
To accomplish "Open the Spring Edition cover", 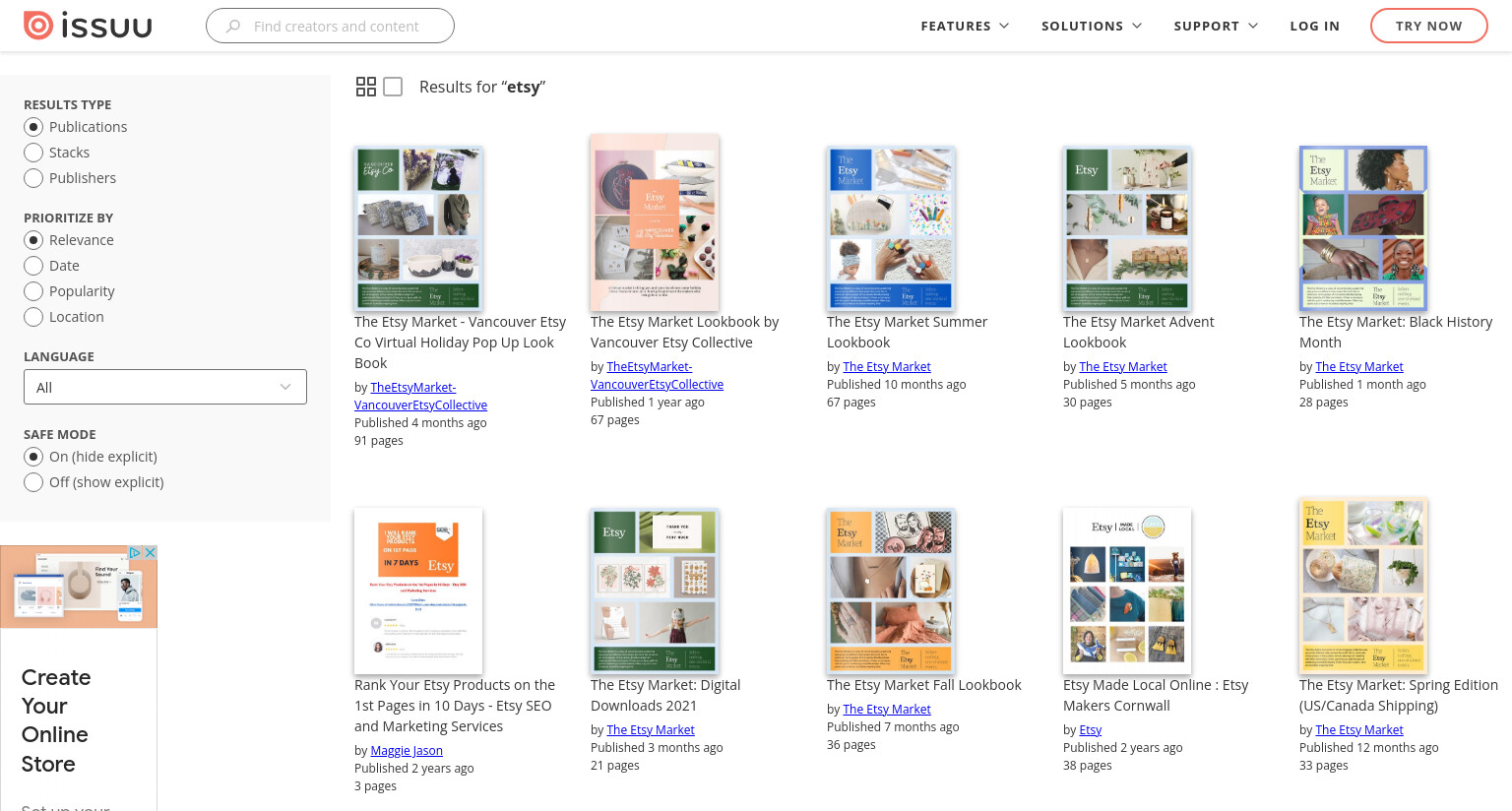I will [x=1363, y=587].
